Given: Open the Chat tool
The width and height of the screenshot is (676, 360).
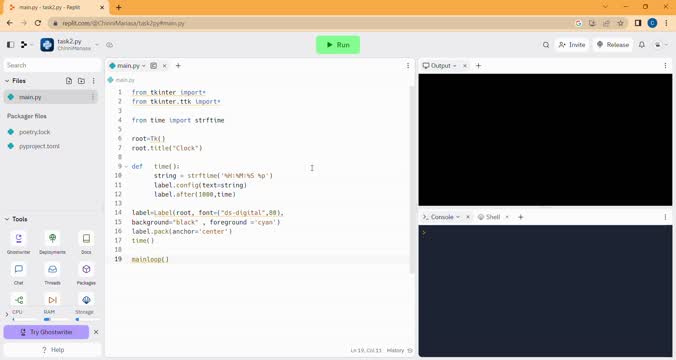Looking at the screenshot, I should [x=19, y=273].
